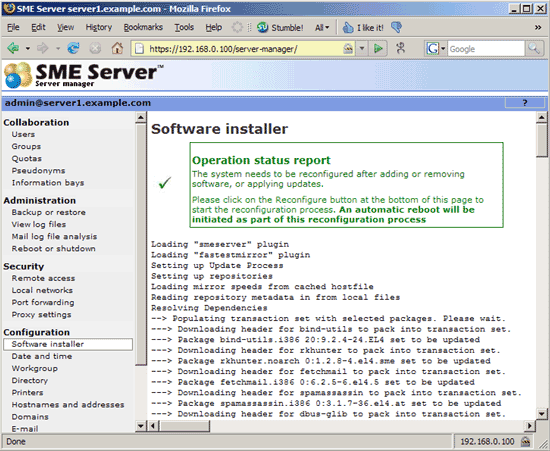The height and width of the screenshot is (451, 550).
Task: Open Backup or restore link
Action: (49, 212)
